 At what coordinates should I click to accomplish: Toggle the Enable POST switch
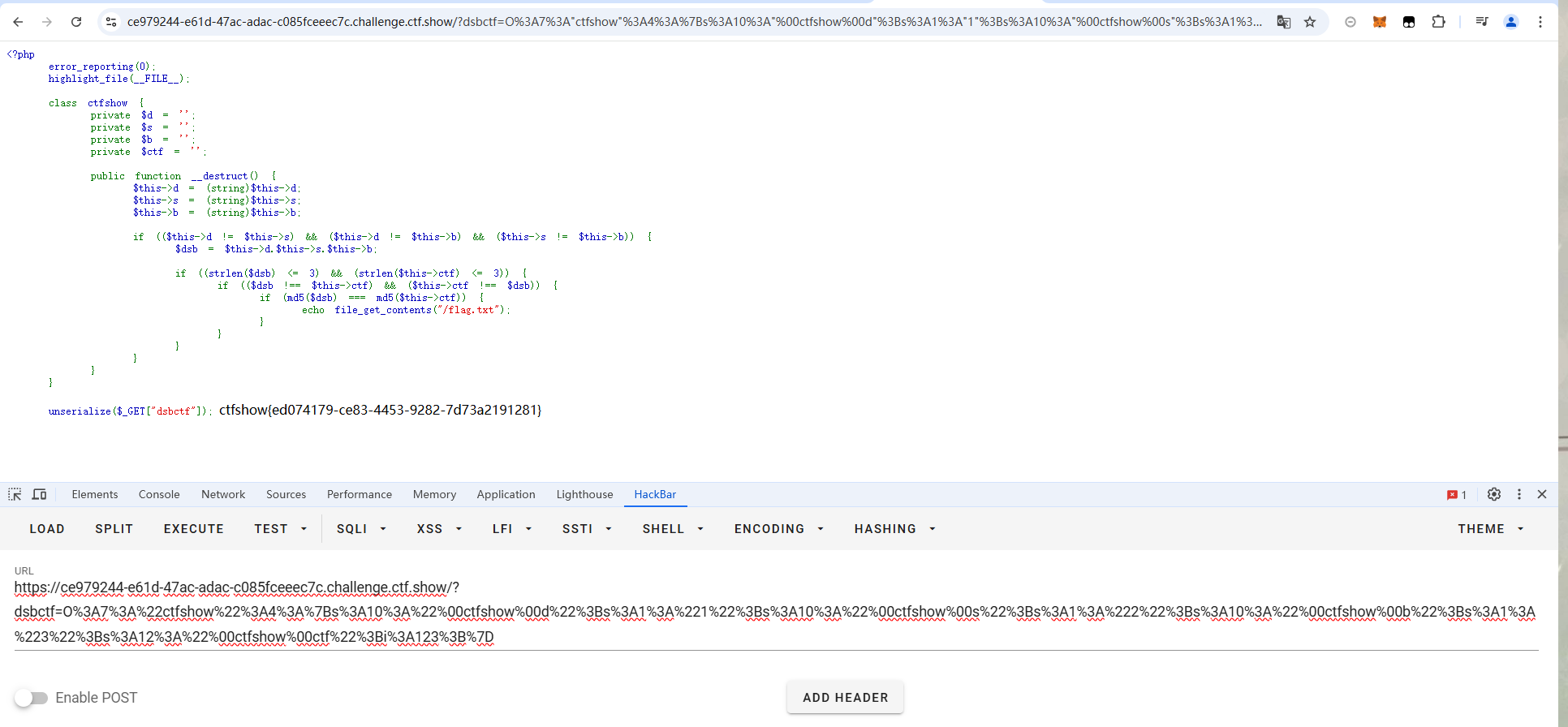point(32,698)
